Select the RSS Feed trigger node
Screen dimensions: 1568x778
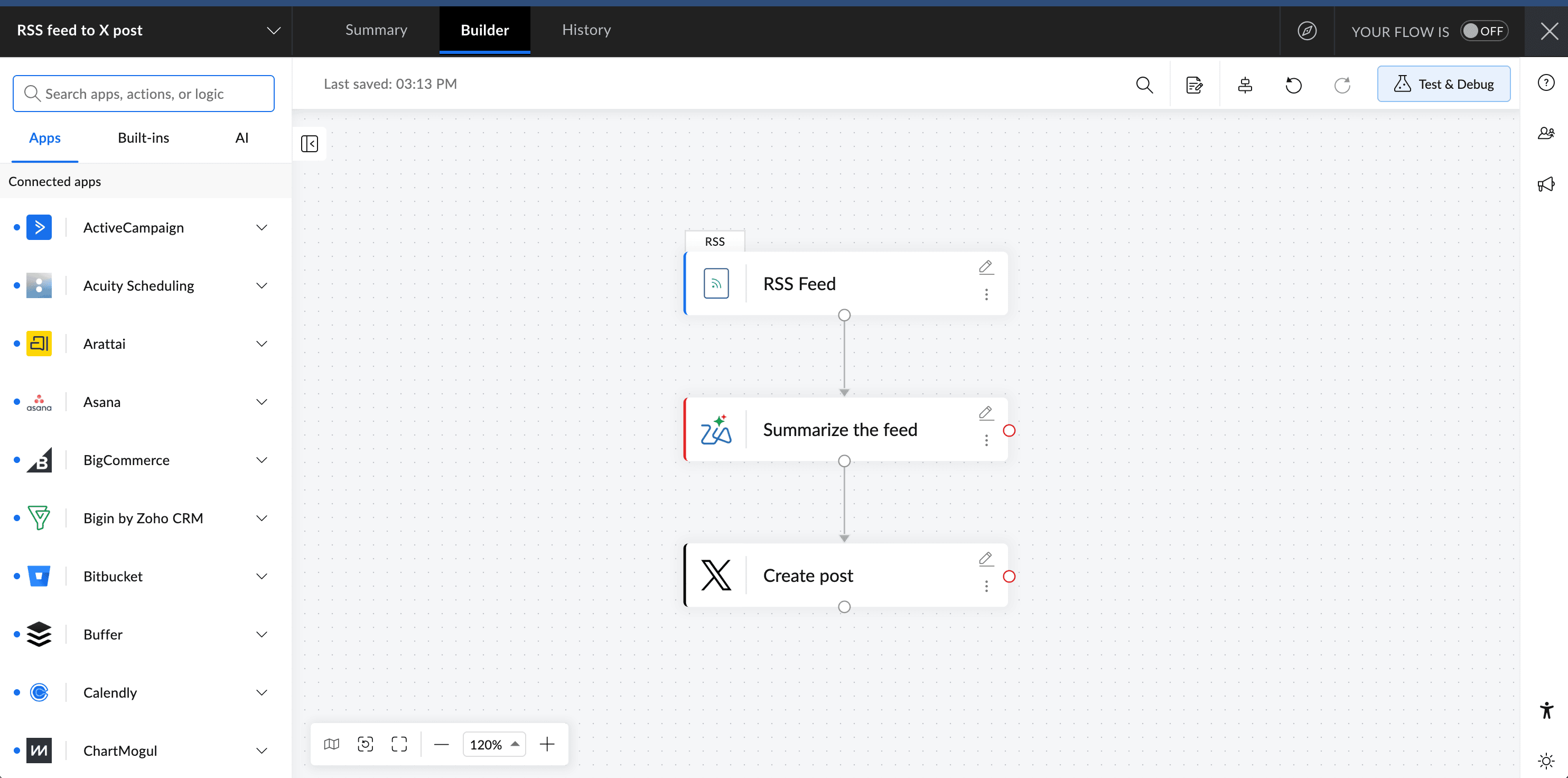[x=846, y=284]
